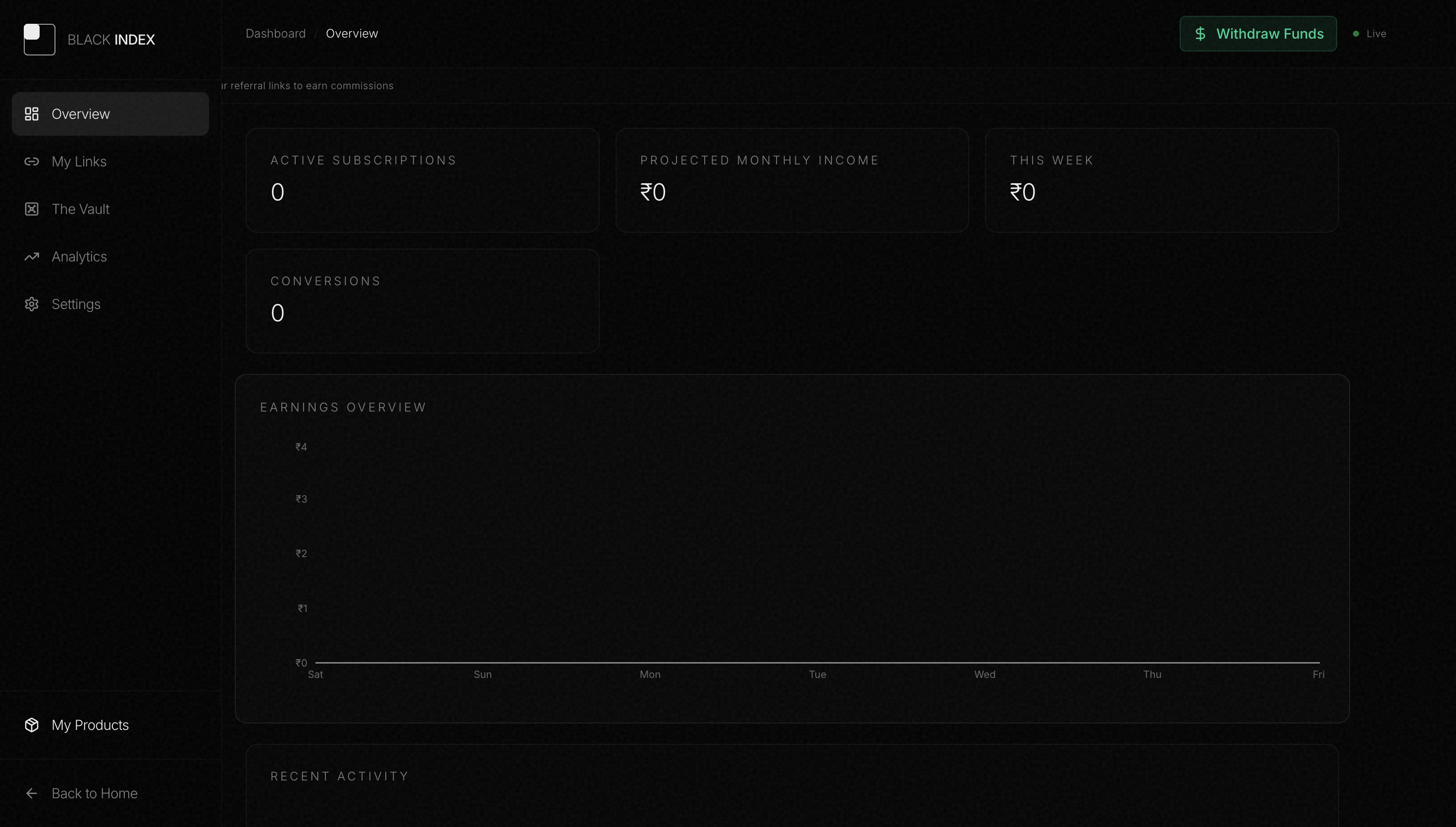Image resolution: width=1456 pixels, height=827 pixels.
Task: Click the Mon label on chart axis
Action: pos(650,675)
